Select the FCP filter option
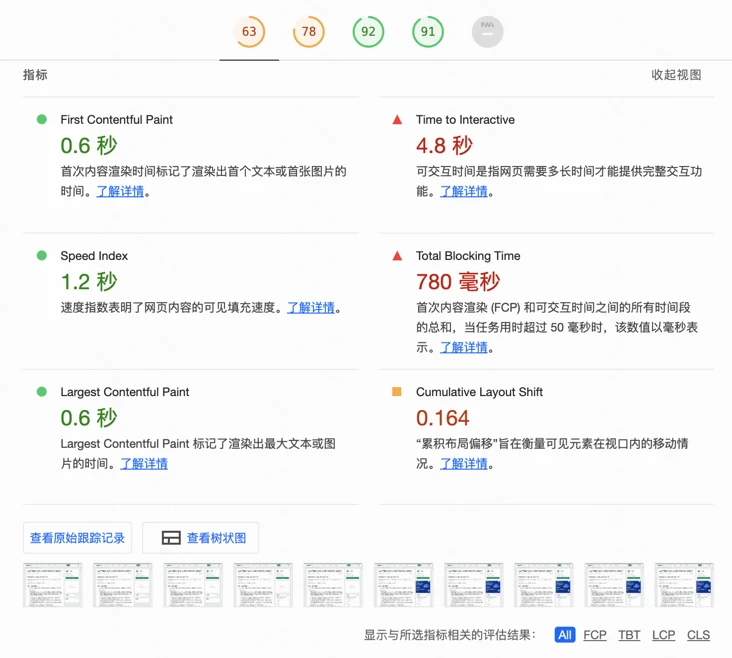Screen dimensions: 732x658 [x=595, y=635]
